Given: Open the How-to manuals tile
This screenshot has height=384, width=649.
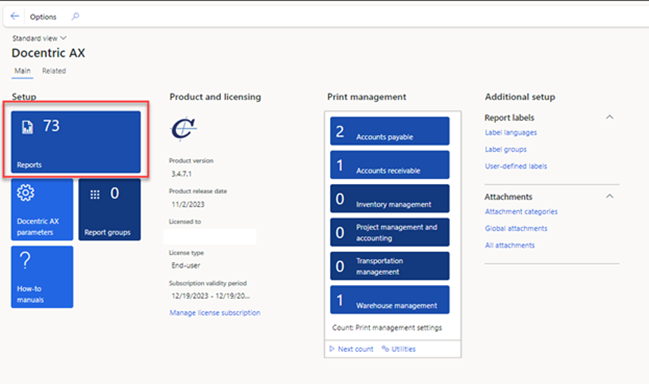Looking at the screenshot, I should click(42, 277).
